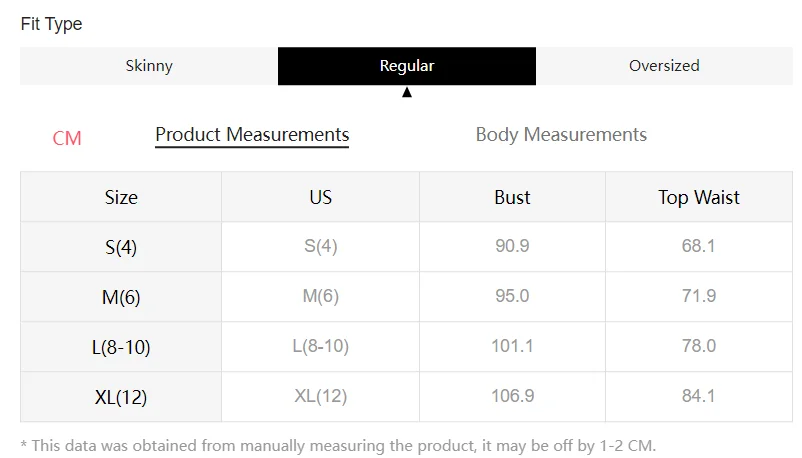802x458 pixels.
Task: Click the US L(8-10) cell
Action: click(x=320, y=346)
